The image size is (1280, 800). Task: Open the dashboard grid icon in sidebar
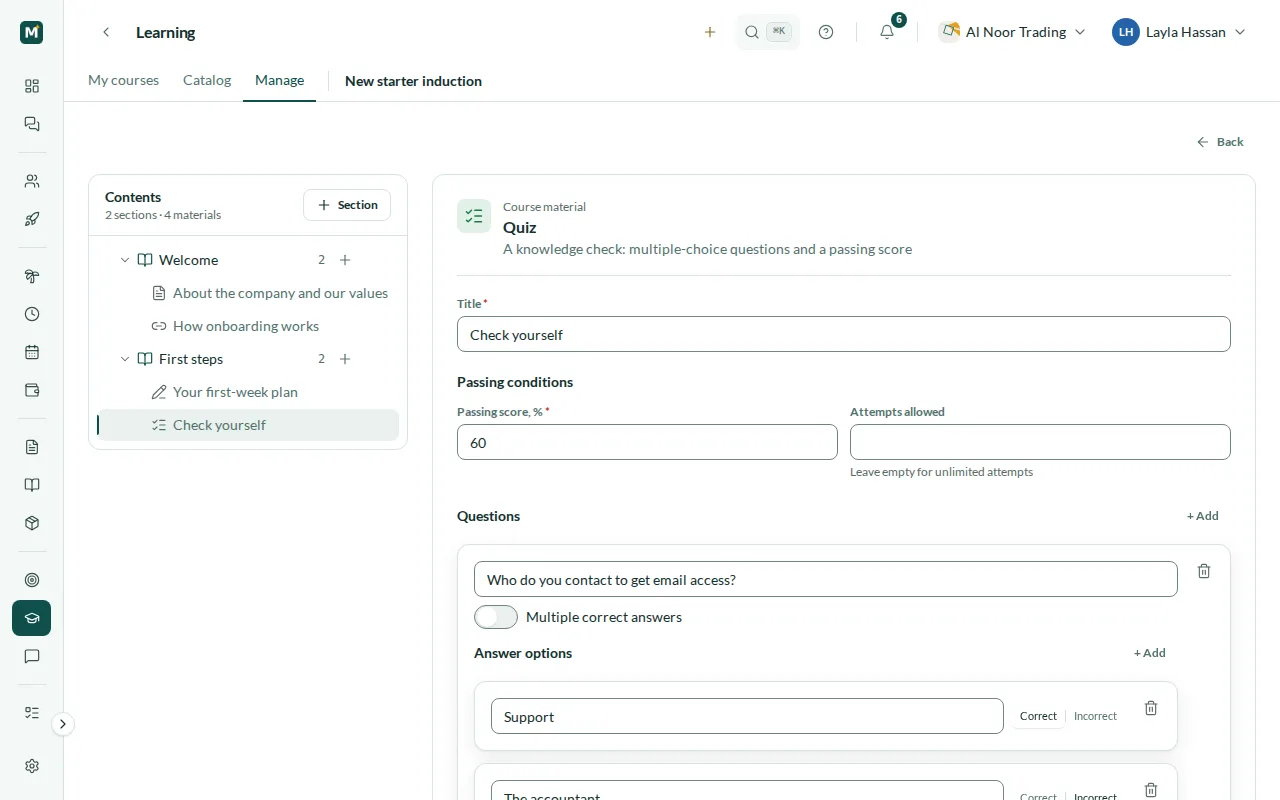point(32,86)
